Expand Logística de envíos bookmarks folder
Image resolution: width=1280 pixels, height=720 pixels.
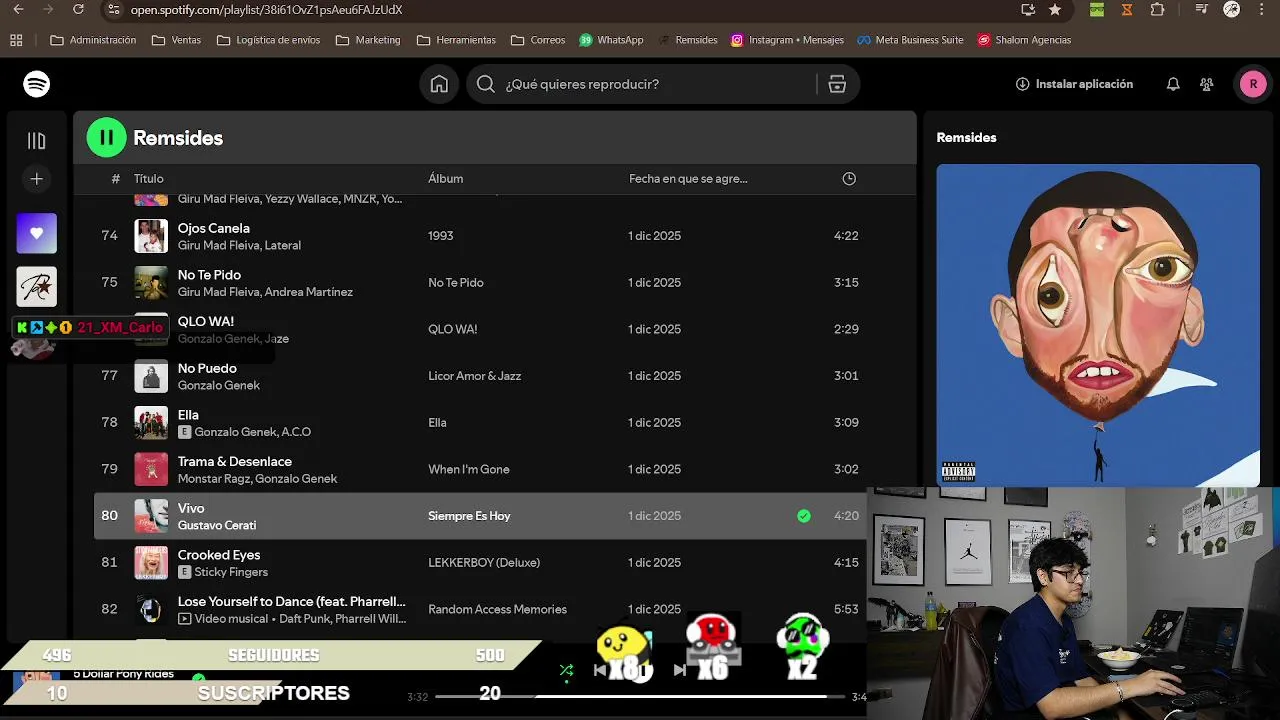point(268,40)
